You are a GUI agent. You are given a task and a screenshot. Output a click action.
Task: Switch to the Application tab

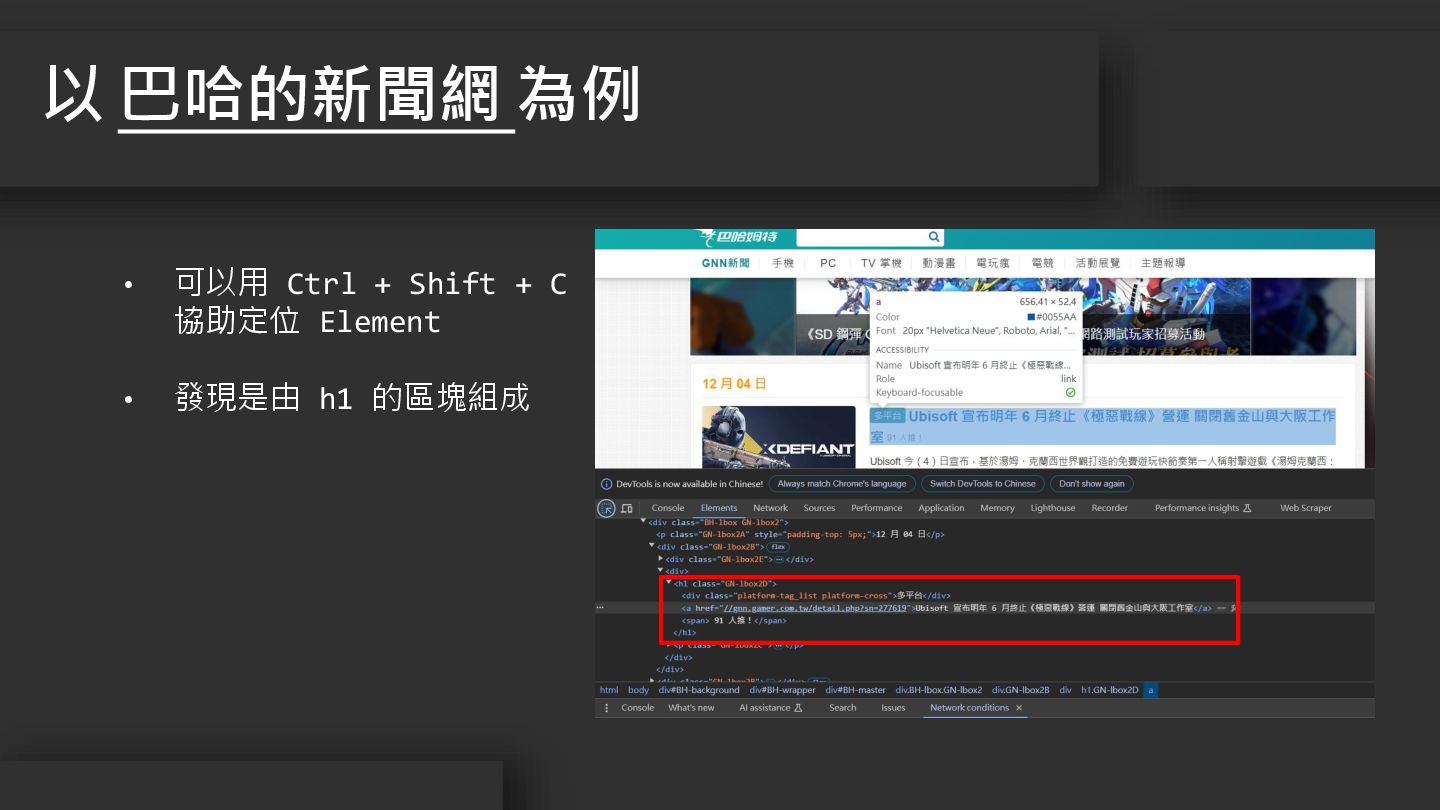click(x=942, y=508)
